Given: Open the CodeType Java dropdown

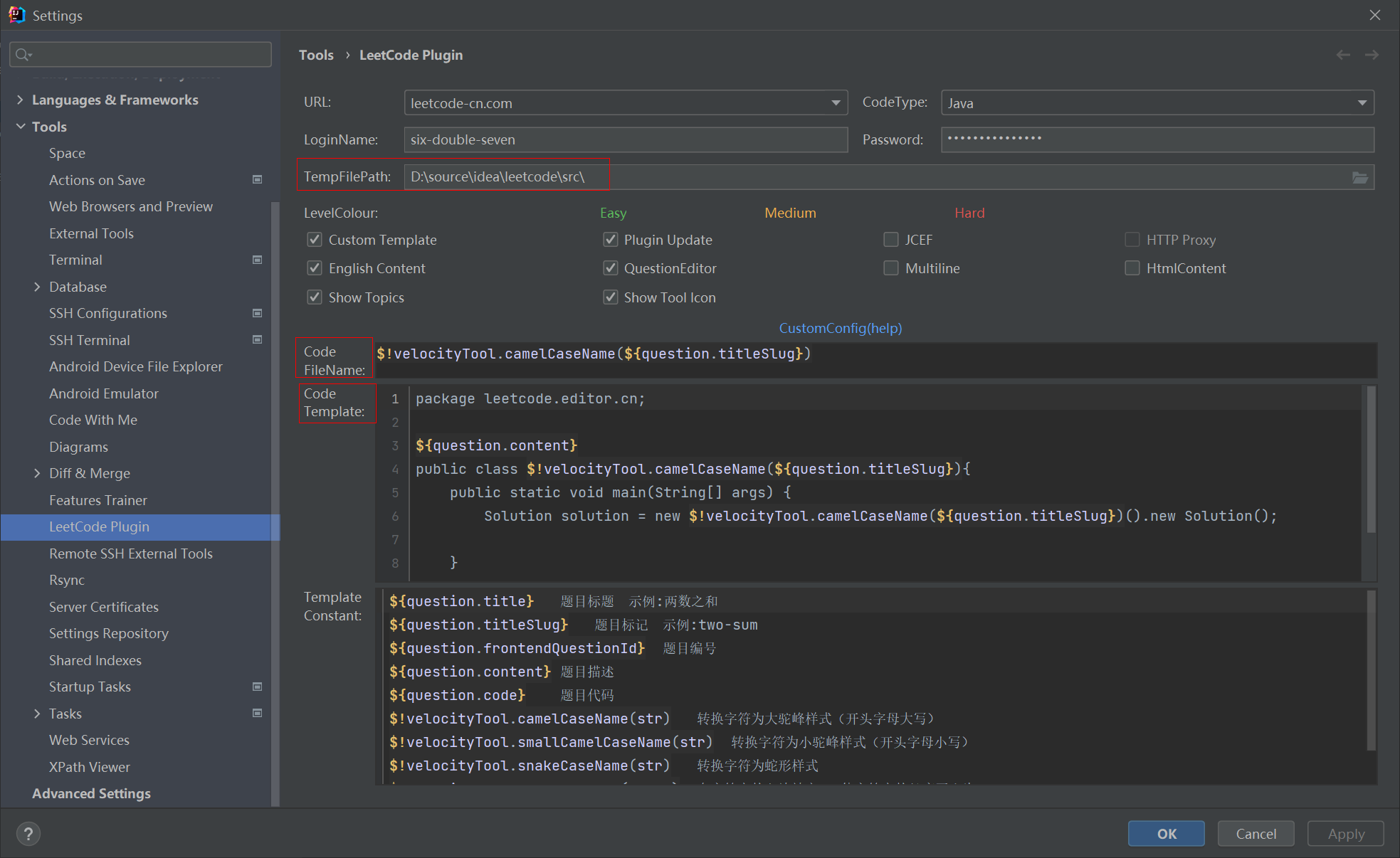Looking at the screenshot, I should tap(1362, 103).
